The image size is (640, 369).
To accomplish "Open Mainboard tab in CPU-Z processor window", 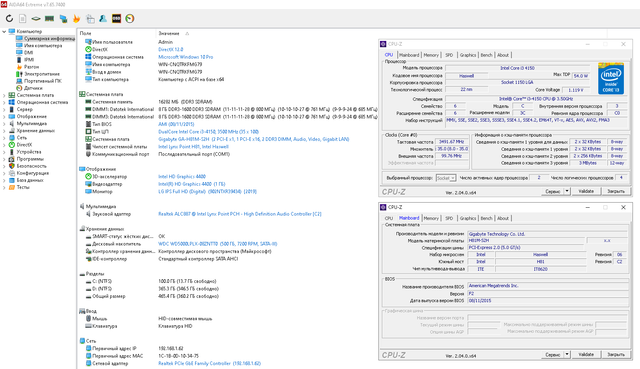I will (x=409, y=55).
